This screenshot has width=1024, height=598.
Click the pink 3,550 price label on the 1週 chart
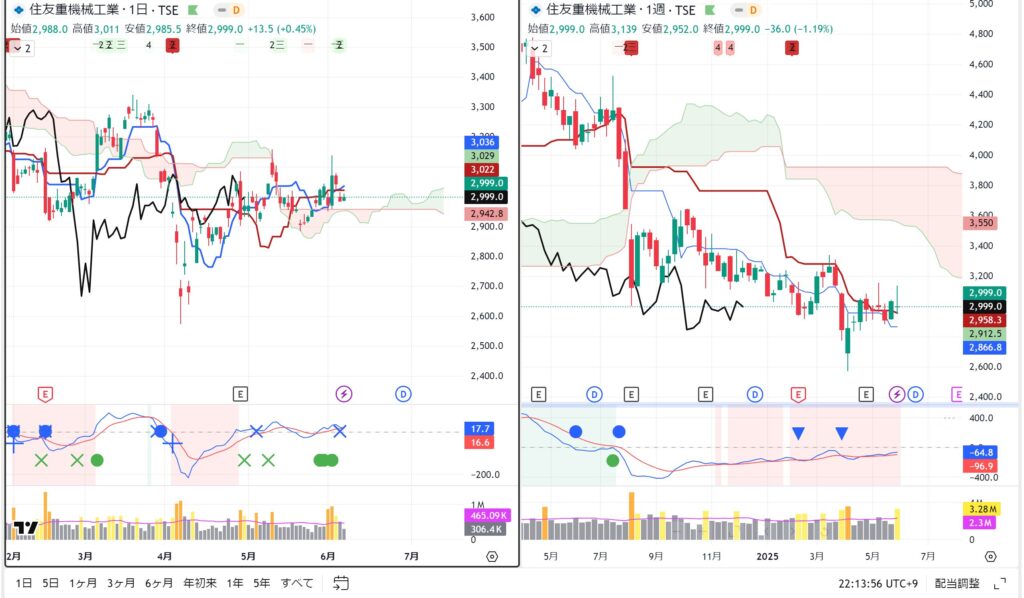[980, 223]
